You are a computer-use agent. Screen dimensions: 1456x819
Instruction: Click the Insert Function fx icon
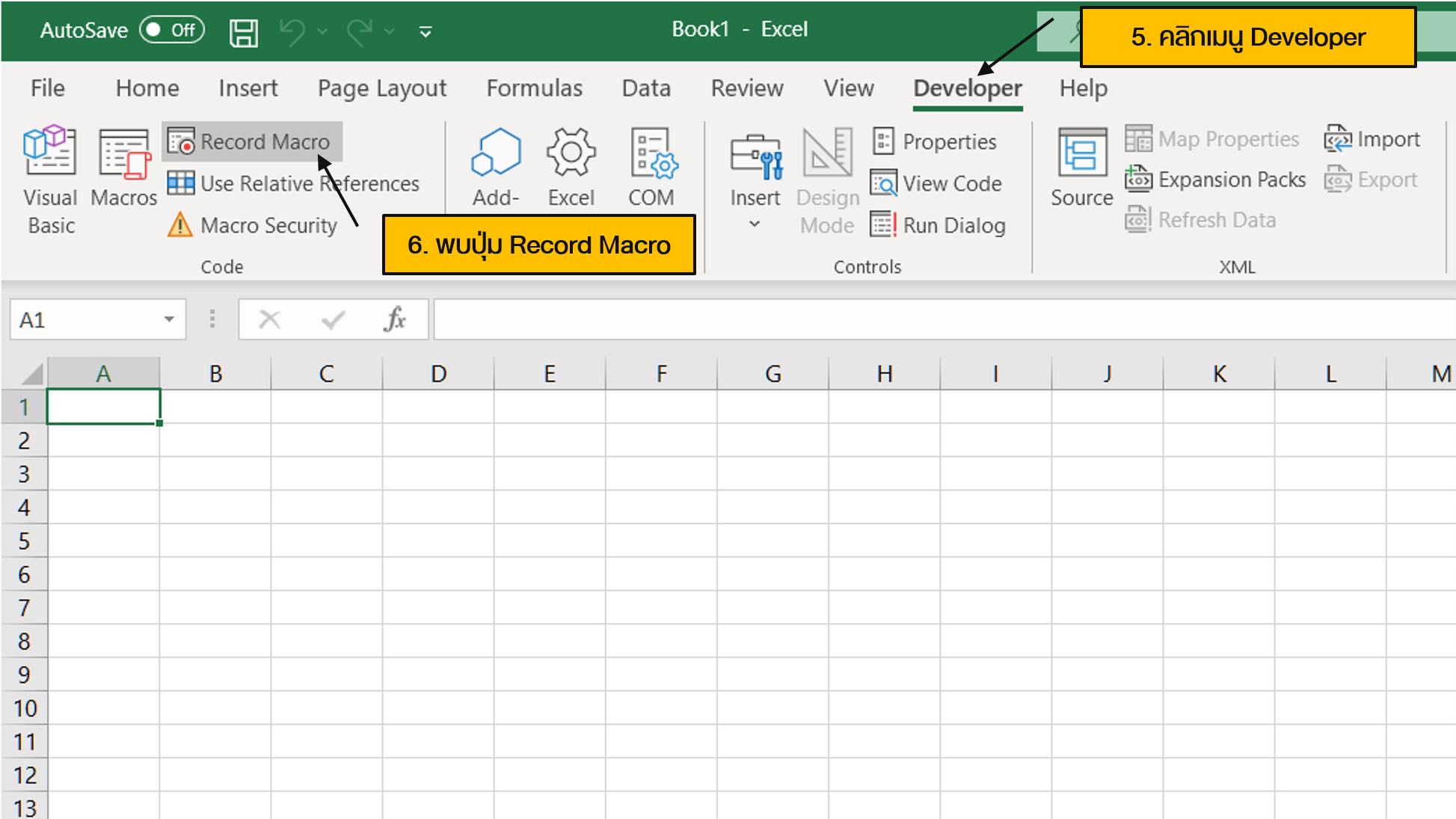point(394,319)
